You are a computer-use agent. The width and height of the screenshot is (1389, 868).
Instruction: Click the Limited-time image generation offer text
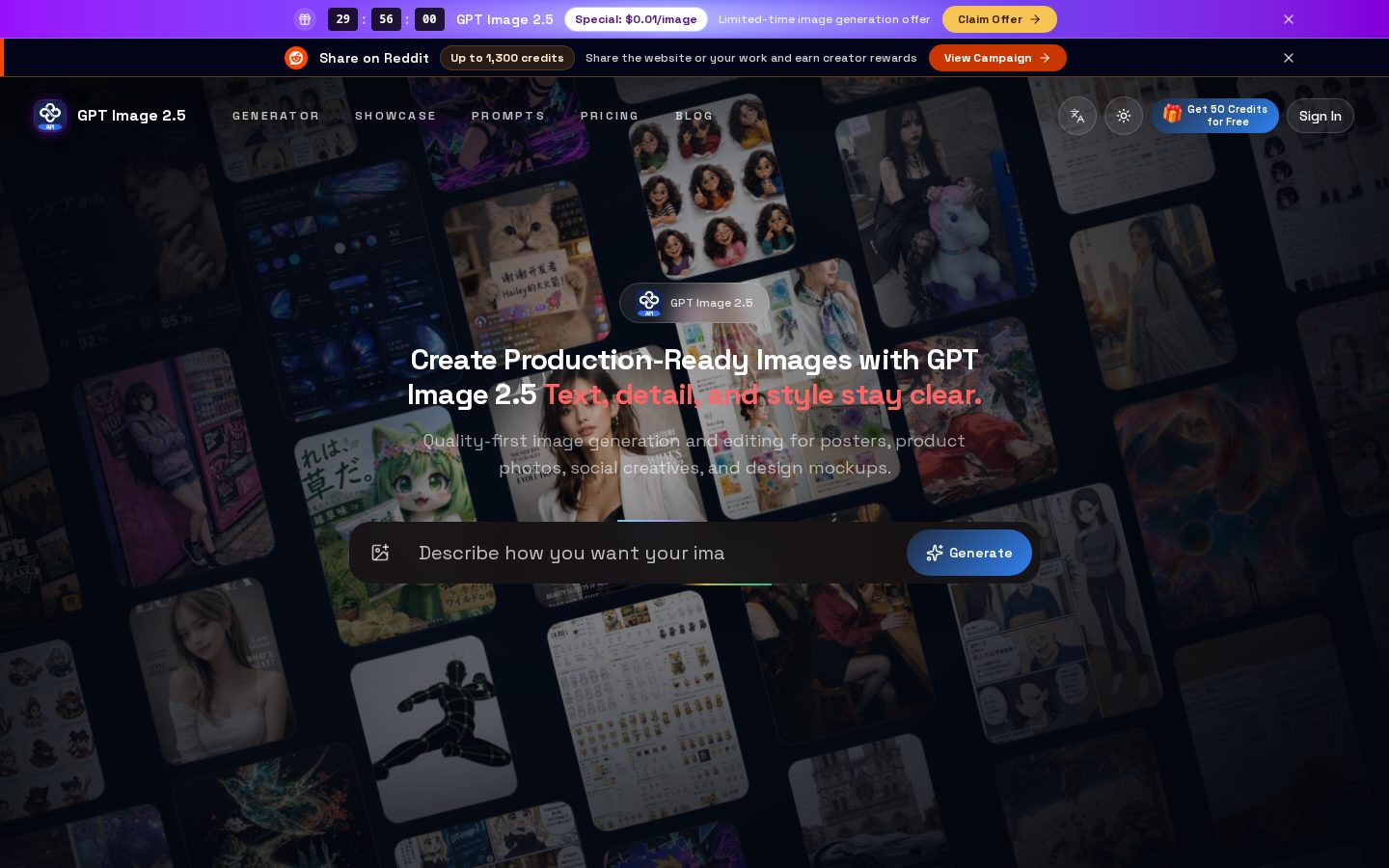(x=825, y=19)
